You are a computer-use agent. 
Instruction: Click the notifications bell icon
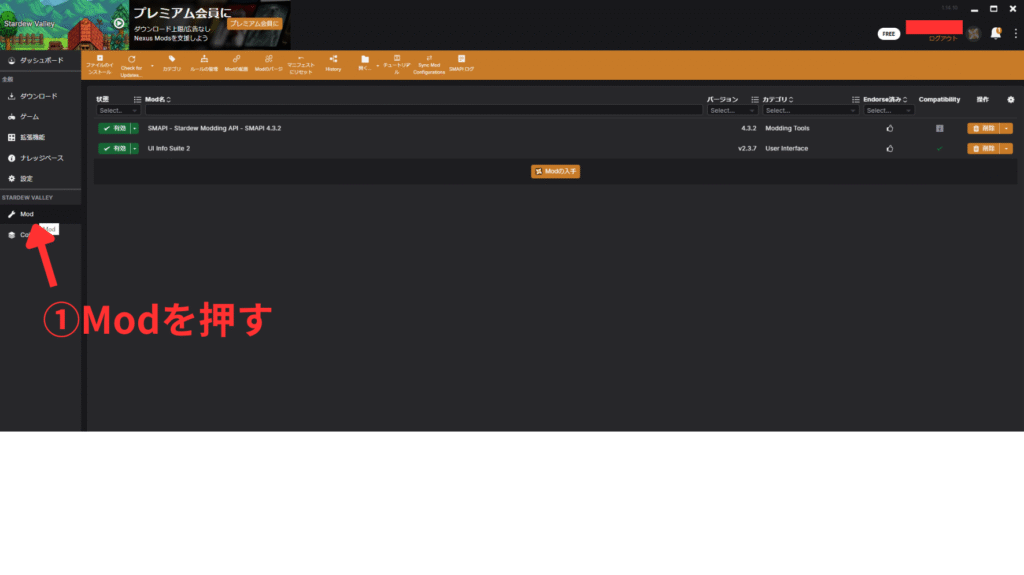(x=995, y=33)
